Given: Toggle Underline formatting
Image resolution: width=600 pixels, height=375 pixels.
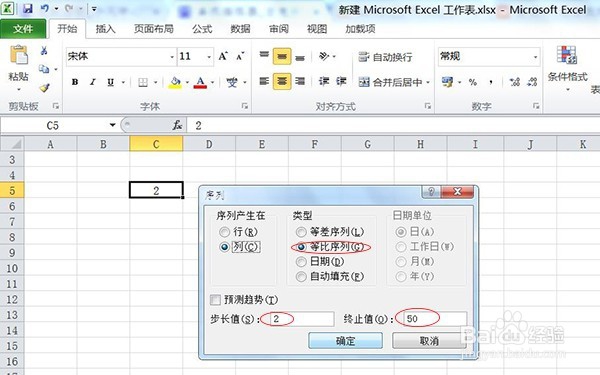Looking at the screenshot, I should coord(111,82).
